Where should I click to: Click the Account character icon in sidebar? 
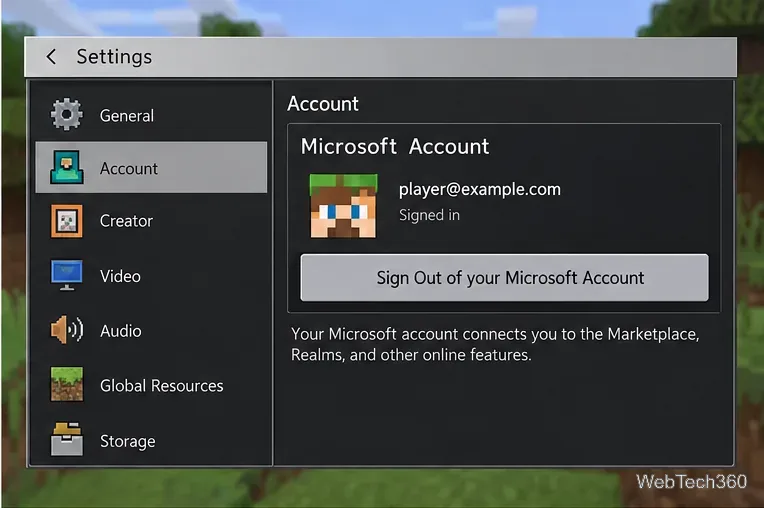point(67,168)
